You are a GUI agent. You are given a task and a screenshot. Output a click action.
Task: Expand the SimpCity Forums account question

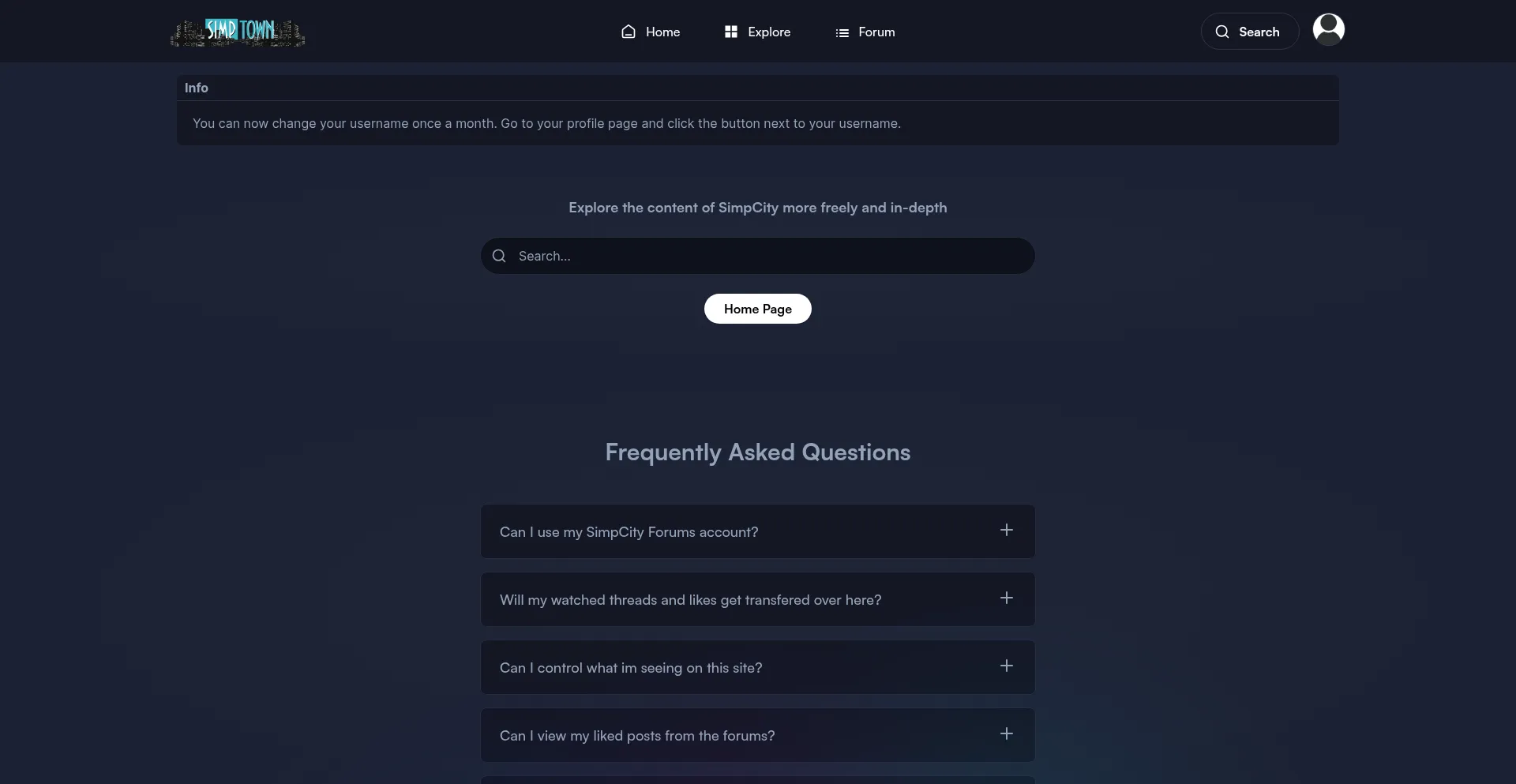[629, 532]
